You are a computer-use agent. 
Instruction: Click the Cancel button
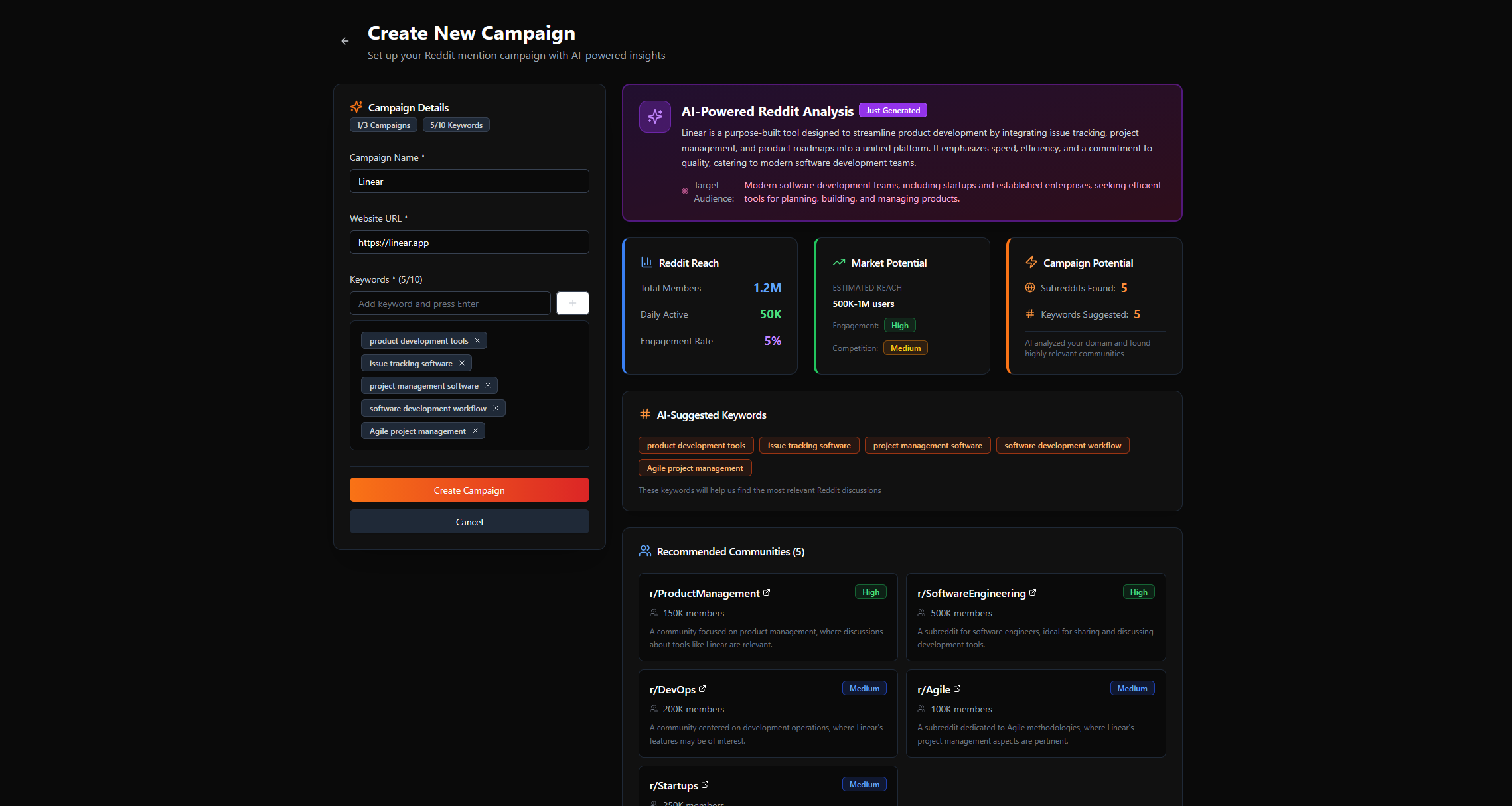coord(469,521)
